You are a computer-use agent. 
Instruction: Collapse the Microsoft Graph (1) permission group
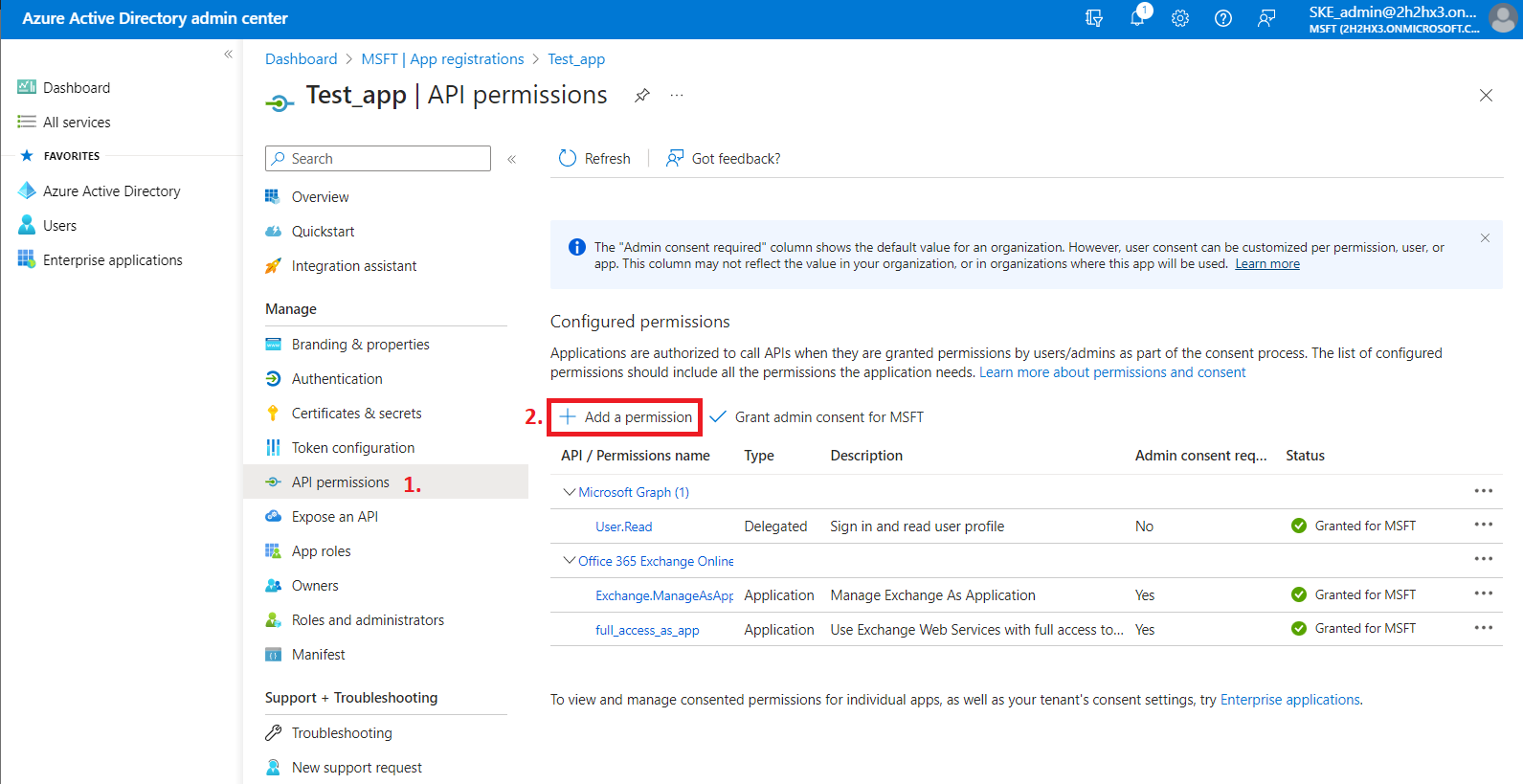point(570,492)
